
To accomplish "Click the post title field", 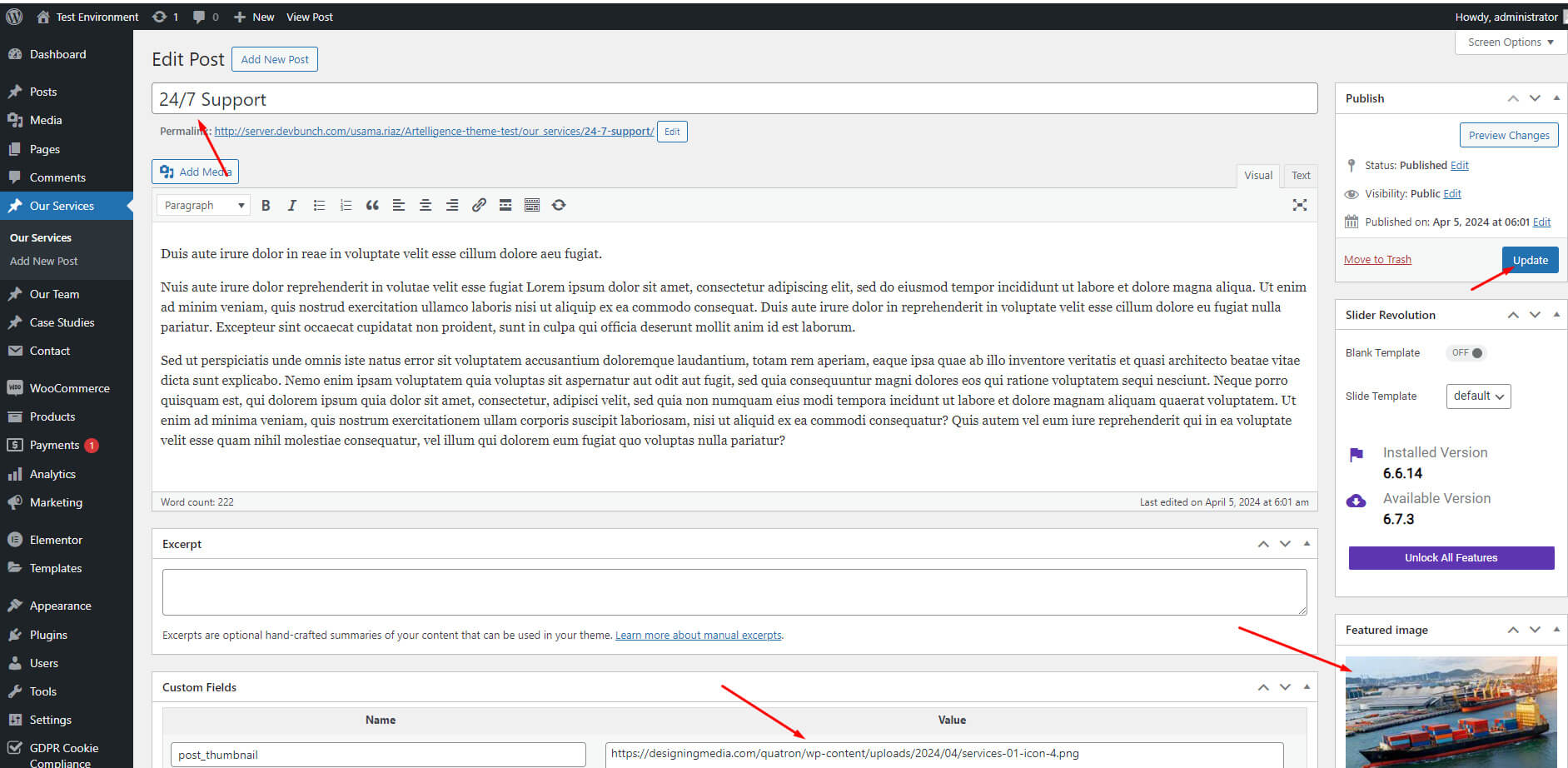I will [x=734, y=98].
